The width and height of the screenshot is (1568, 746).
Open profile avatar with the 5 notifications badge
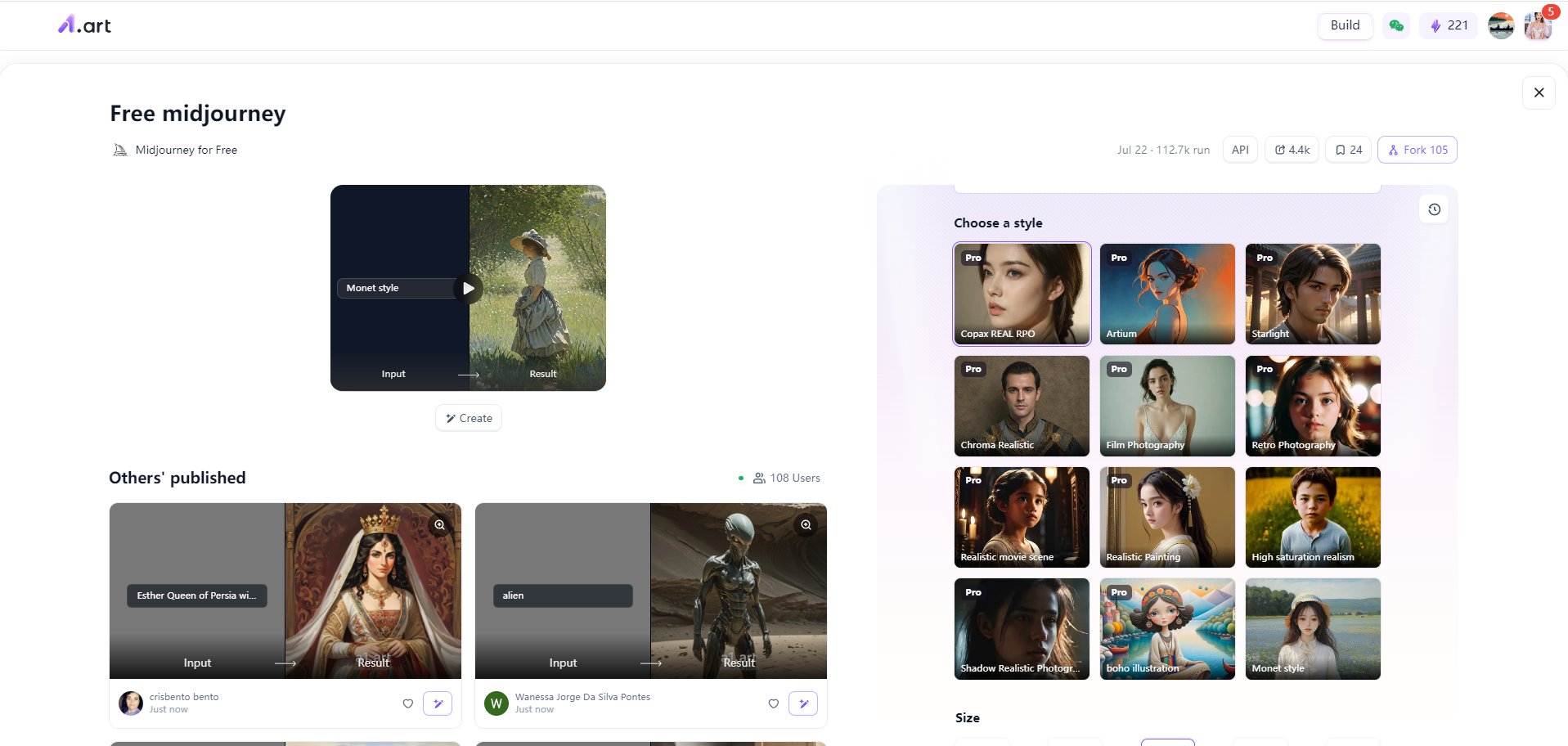[x=1538, y=25]
